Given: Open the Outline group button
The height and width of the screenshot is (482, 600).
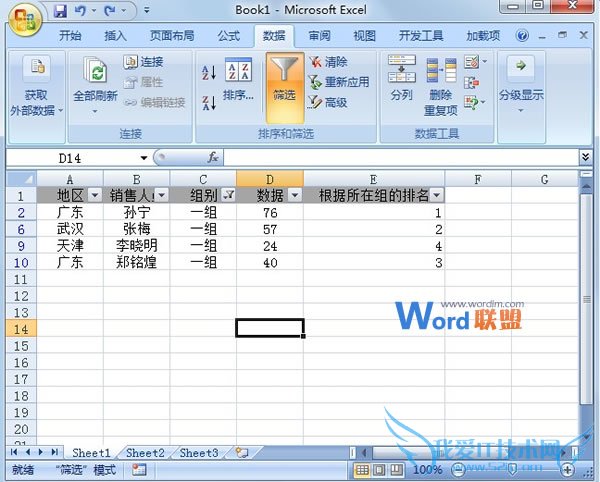Looking at the screenshot, I should click(x=521, y=85).
